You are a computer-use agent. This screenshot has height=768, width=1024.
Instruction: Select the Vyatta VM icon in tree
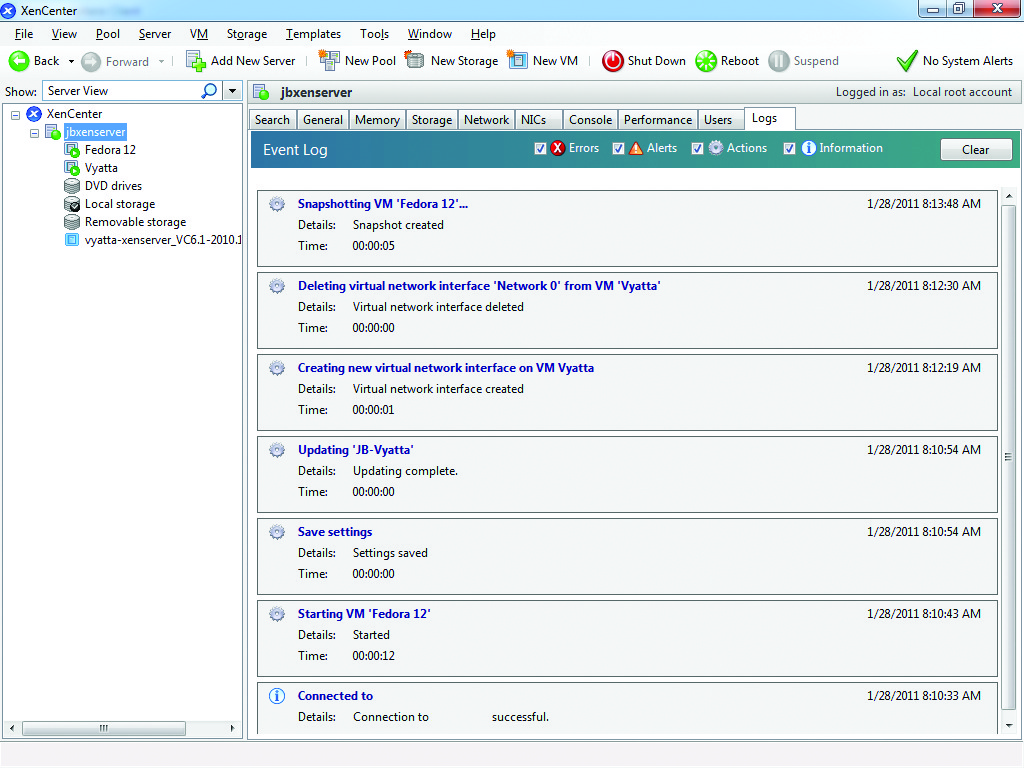click(x=72, y=168)
